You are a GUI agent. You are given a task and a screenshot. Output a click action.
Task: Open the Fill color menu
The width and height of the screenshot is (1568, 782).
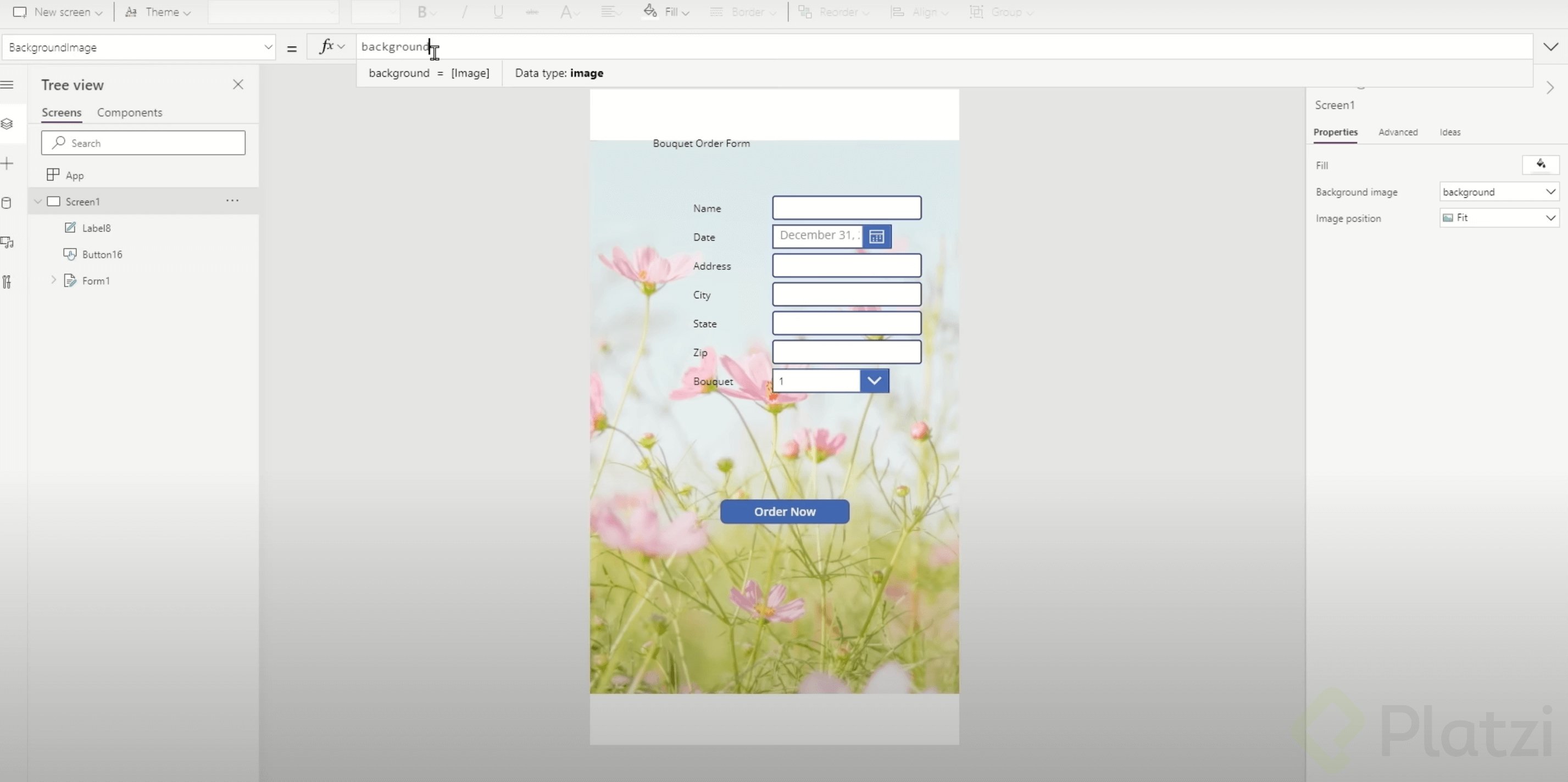[666, 12]
